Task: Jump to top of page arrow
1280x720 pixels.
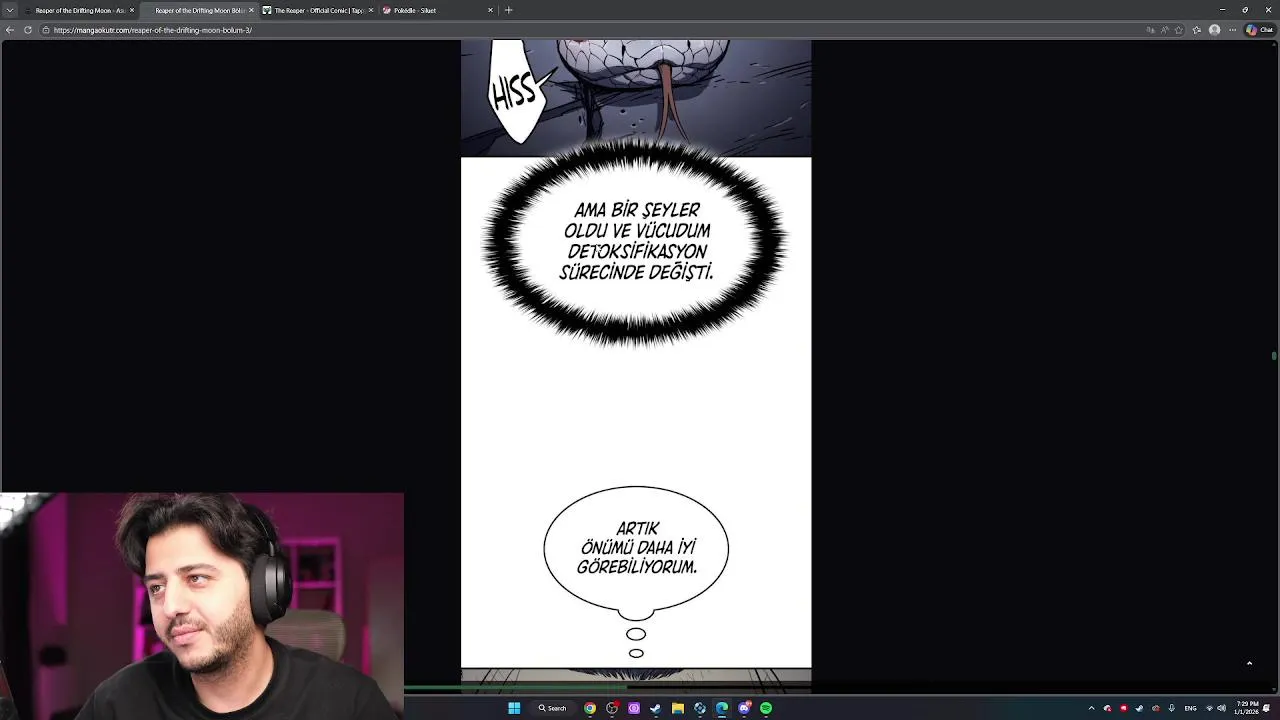Action: pyautogui.click(x=1249, y=663)
